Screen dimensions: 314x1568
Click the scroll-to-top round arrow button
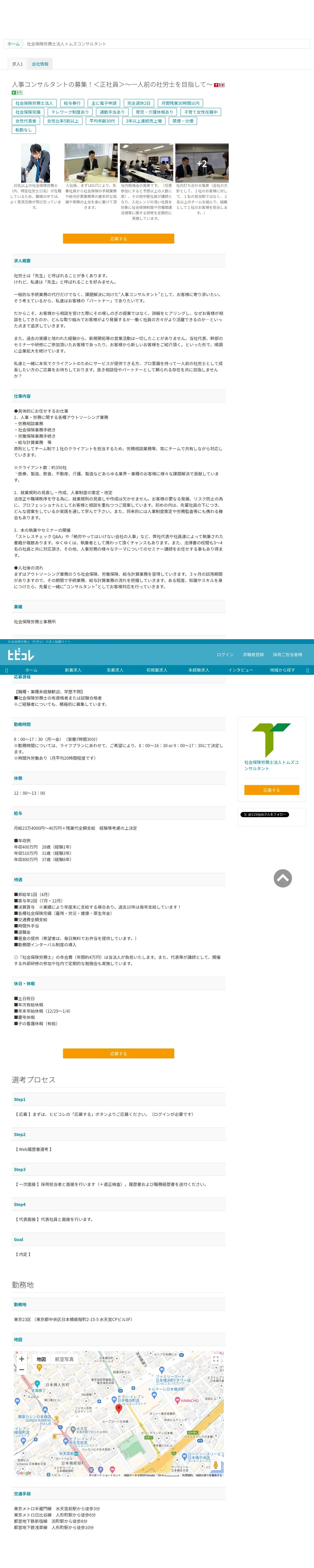point(282,878)
